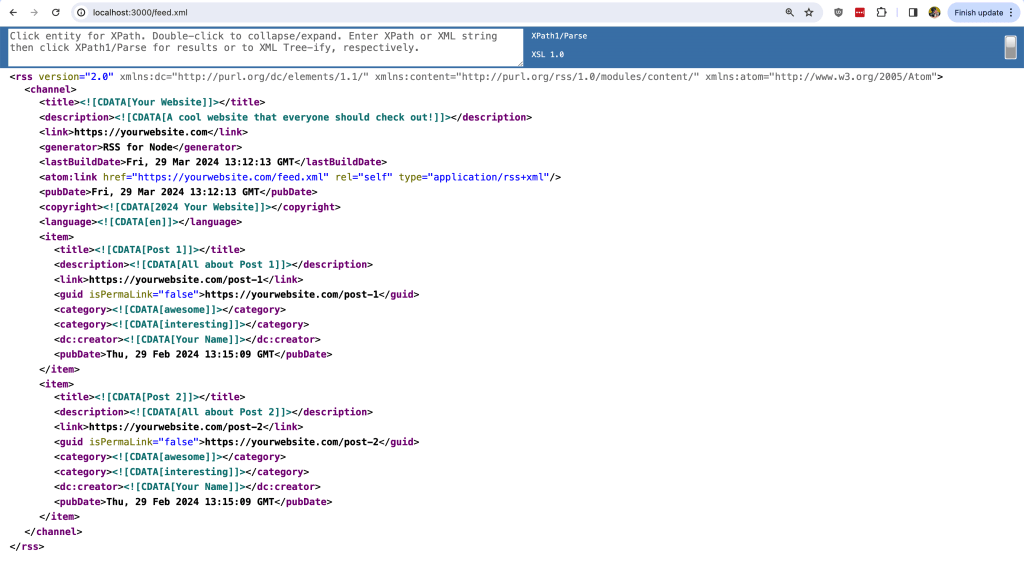Select the channel pubDate 29 Mar 2024

pos(178,192)
